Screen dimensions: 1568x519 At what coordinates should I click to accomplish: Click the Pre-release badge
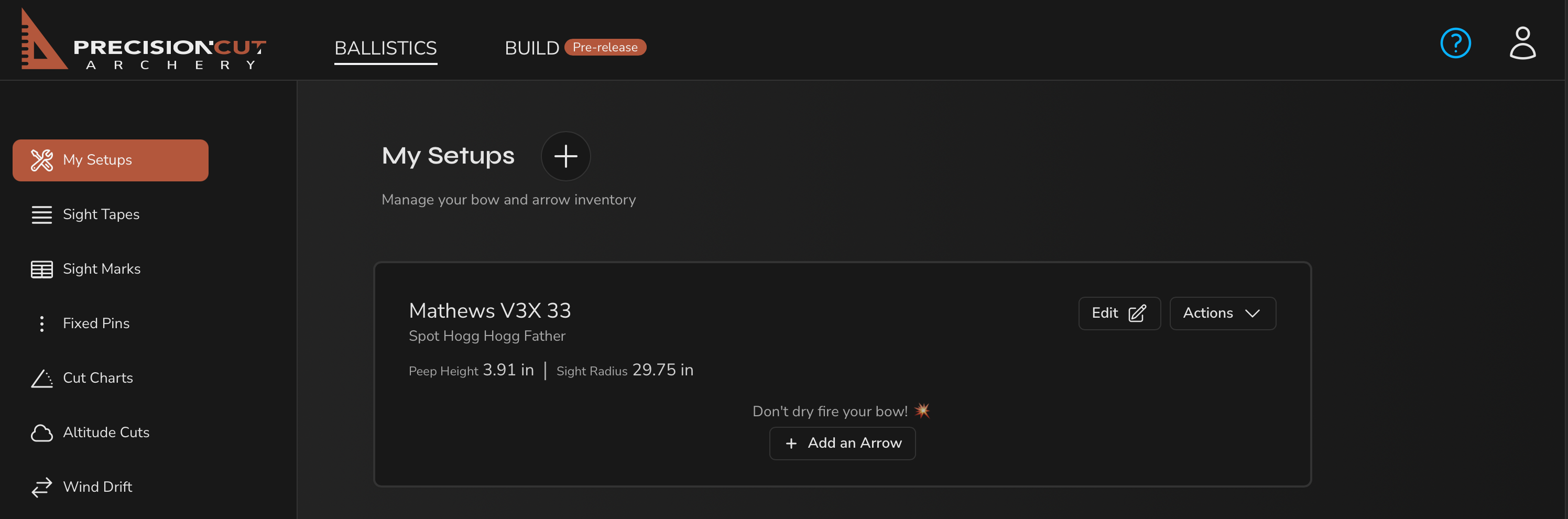[x=604, y=48]
